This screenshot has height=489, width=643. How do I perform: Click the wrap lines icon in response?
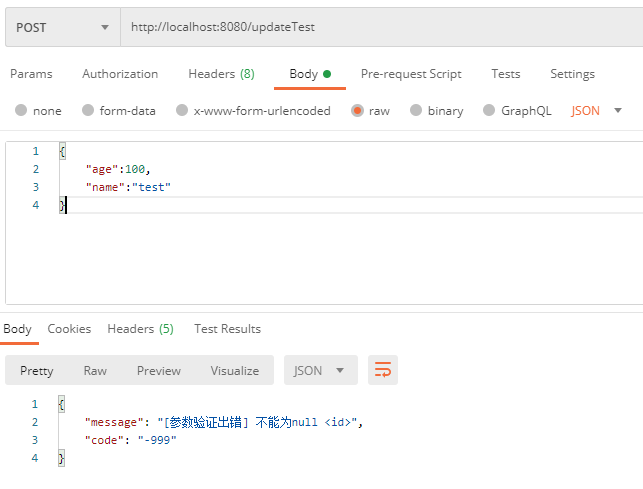tap(382, 370)
